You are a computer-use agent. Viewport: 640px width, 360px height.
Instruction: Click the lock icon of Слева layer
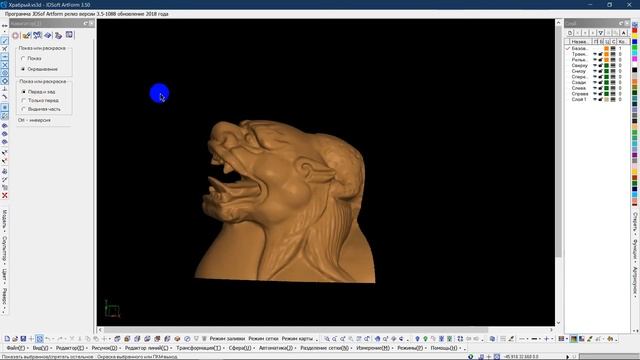click(x=600, y=88)
